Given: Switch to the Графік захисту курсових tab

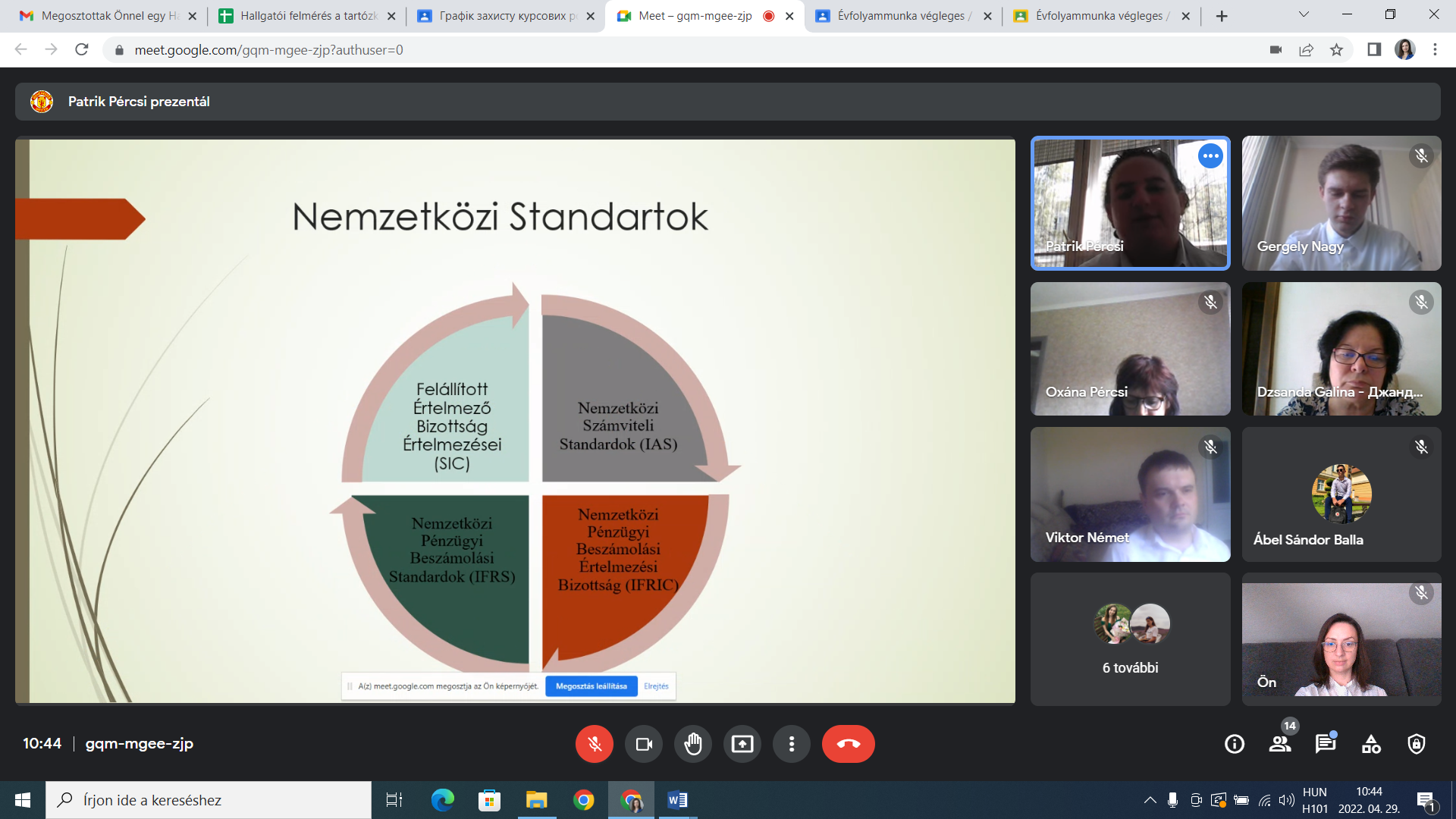Looking at the screenshot, I should pos(506,16).
